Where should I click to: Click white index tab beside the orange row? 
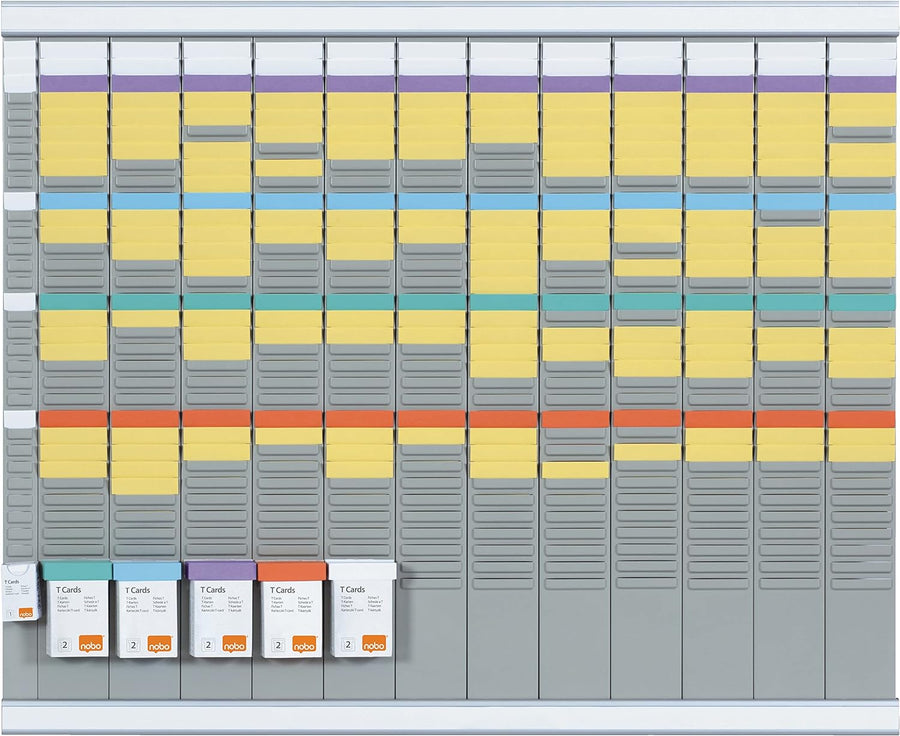coord(19,419)
